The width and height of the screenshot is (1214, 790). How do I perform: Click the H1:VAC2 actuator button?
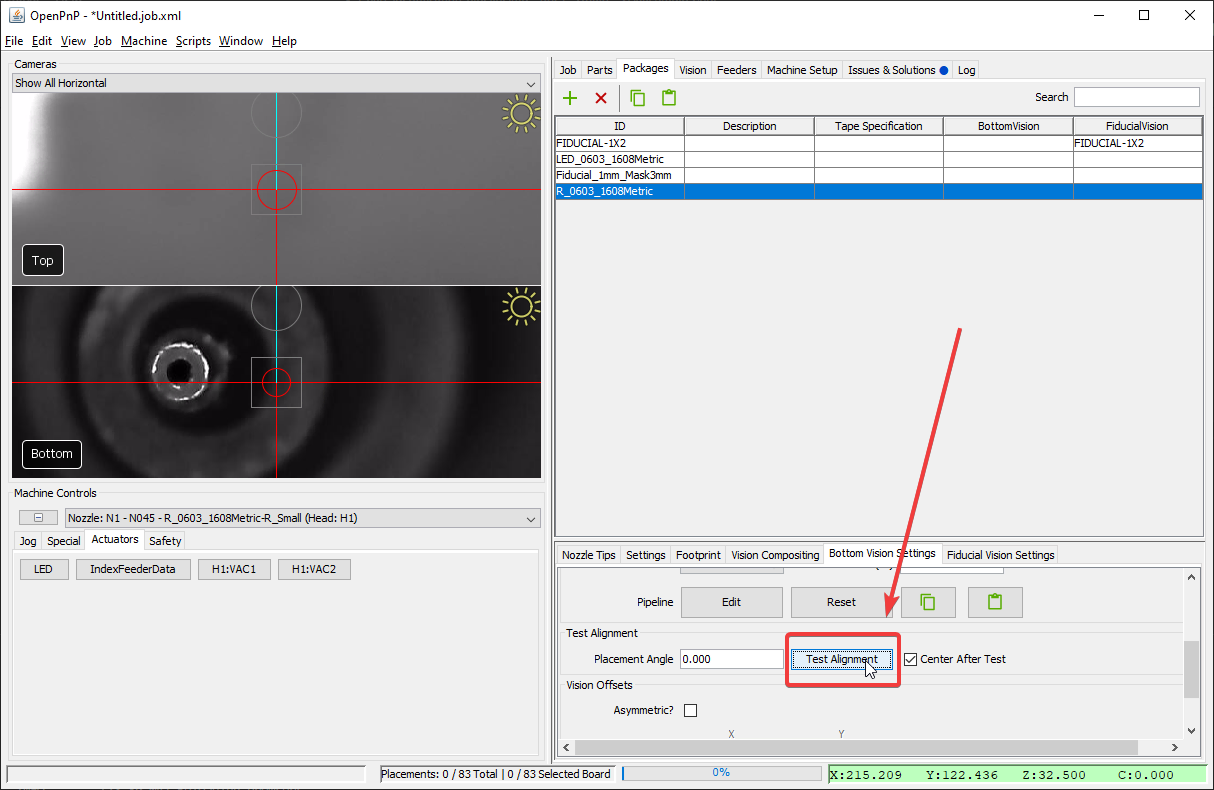tap(314, 569)
